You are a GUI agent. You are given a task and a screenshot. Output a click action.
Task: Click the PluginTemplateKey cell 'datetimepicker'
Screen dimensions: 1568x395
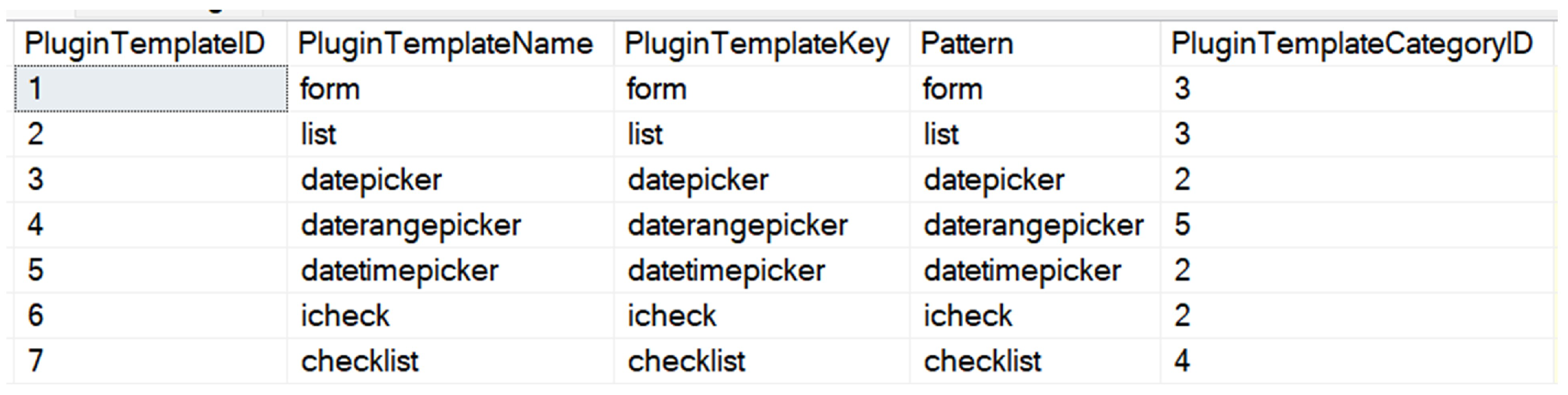726,270
